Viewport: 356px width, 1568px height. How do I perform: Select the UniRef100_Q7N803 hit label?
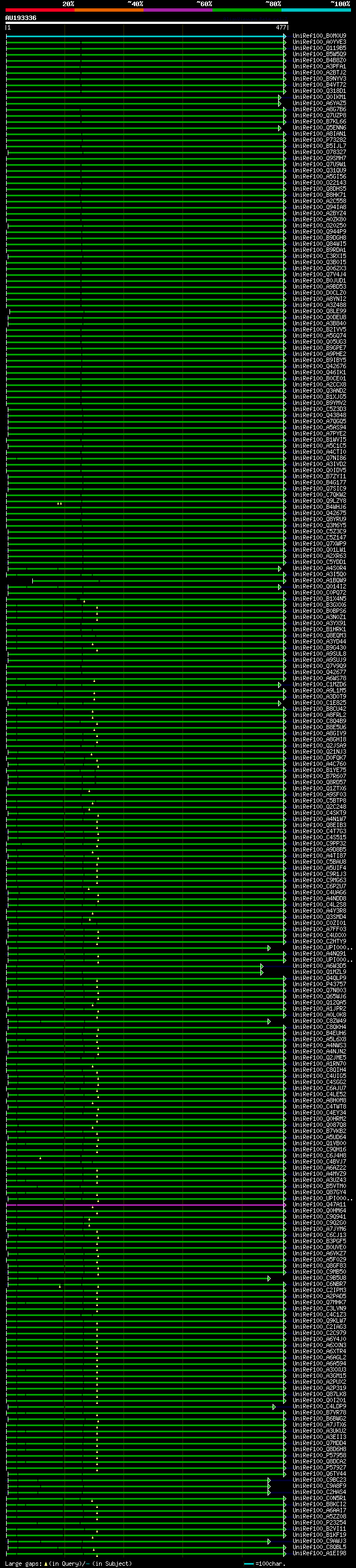pyautogui.click(x=319, y=990)
